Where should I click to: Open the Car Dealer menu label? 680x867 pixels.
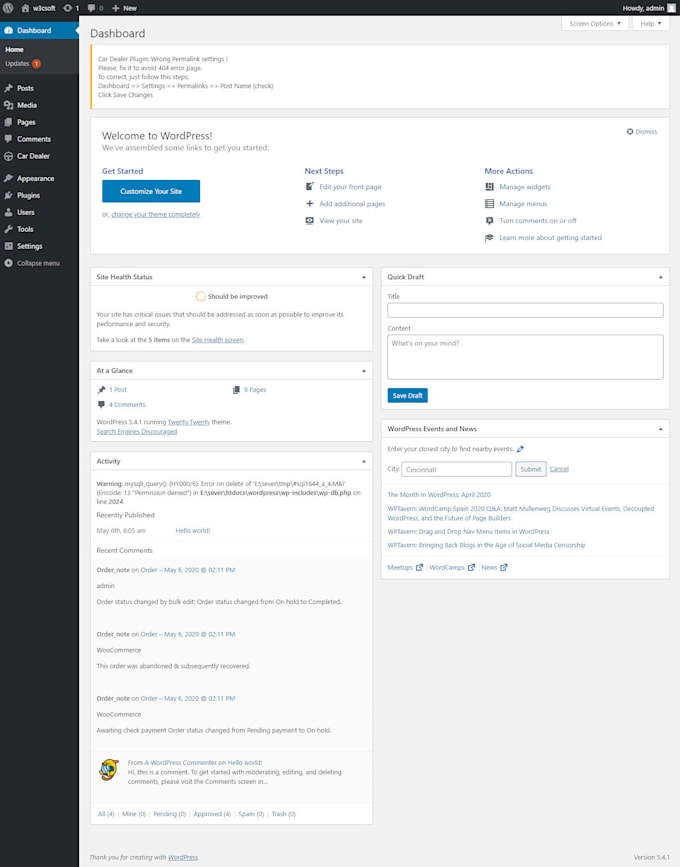(33, 156)
